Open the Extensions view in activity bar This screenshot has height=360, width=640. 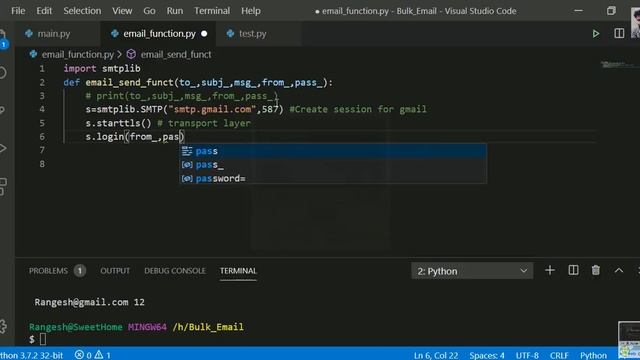click(3, 186)
